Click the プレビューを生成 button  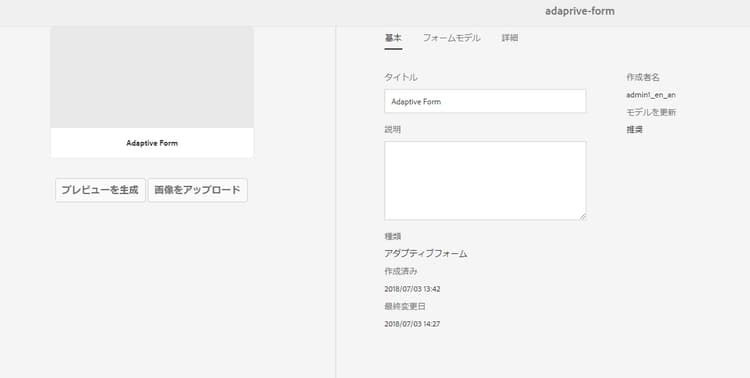100,190
